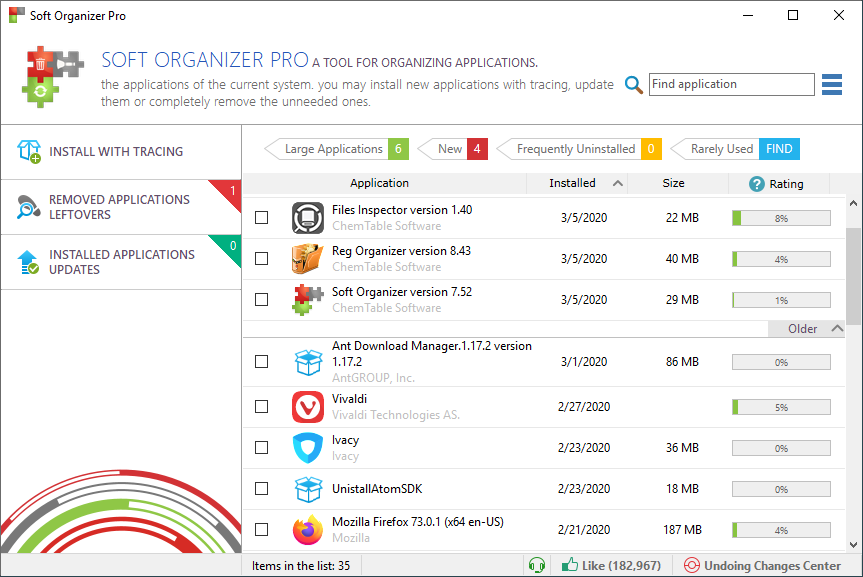Open Removed Applications Leftovers section
This screenshot has width=863, height=577.
pyautogui.click(x=121, y=207)
